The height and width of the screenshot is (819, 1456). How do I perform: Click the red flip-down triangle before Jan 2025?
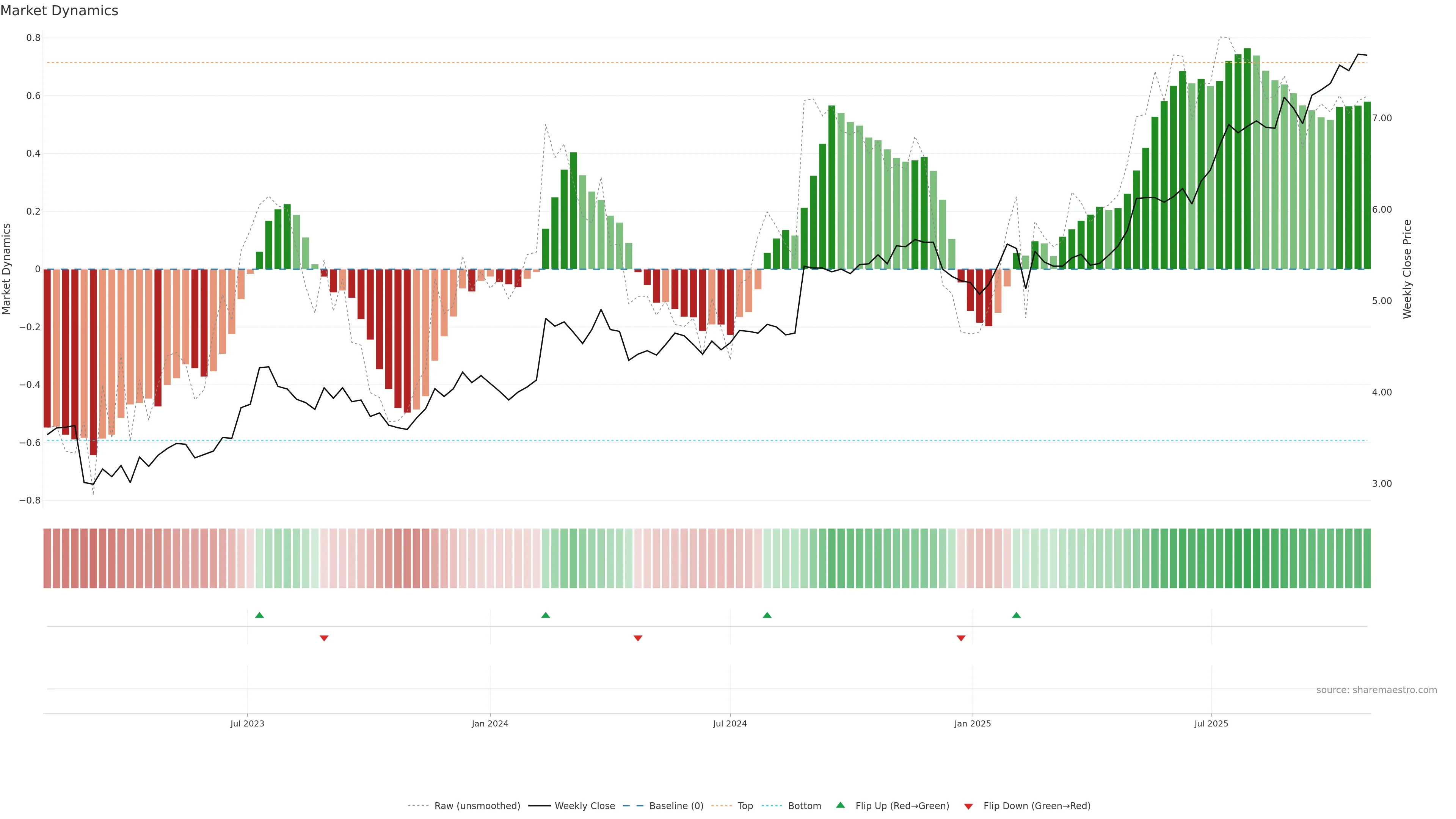point(961,638)
